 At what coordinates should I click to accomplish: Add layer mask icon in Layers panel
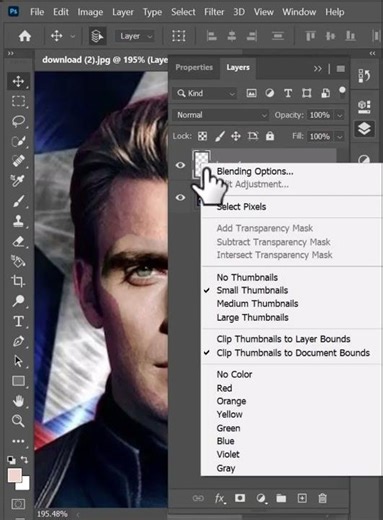click(x=240, y=498)
